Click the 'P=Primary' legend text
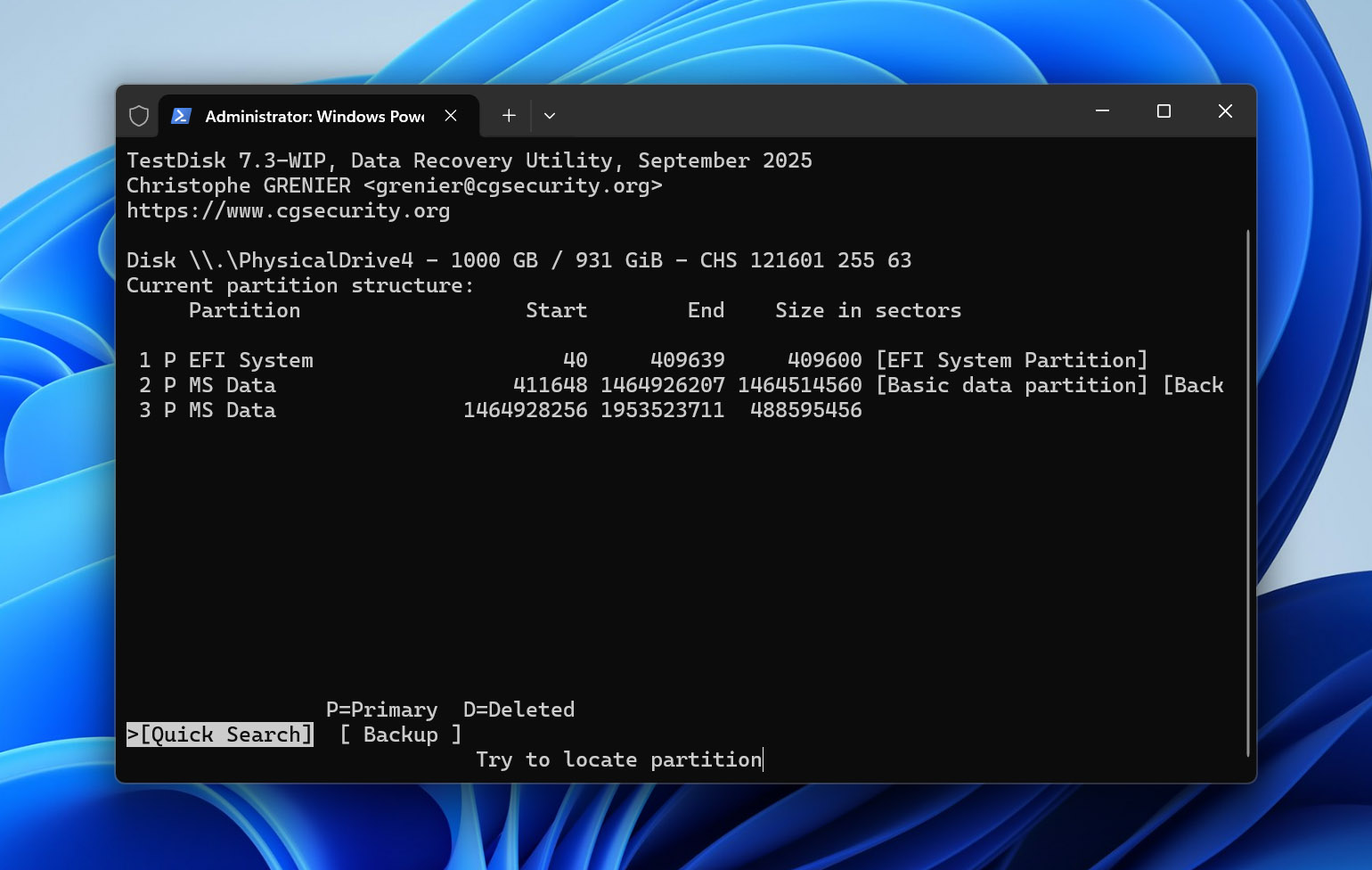Viewport: 1372px width, 870px height. click(x=382, y=710)
